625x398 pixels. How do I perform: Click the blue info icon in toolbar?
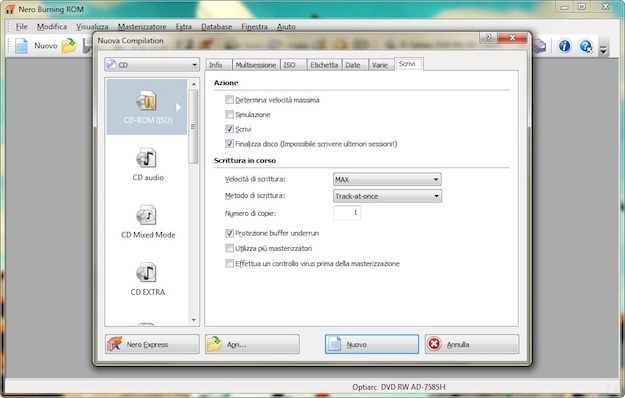click(564, 46)
